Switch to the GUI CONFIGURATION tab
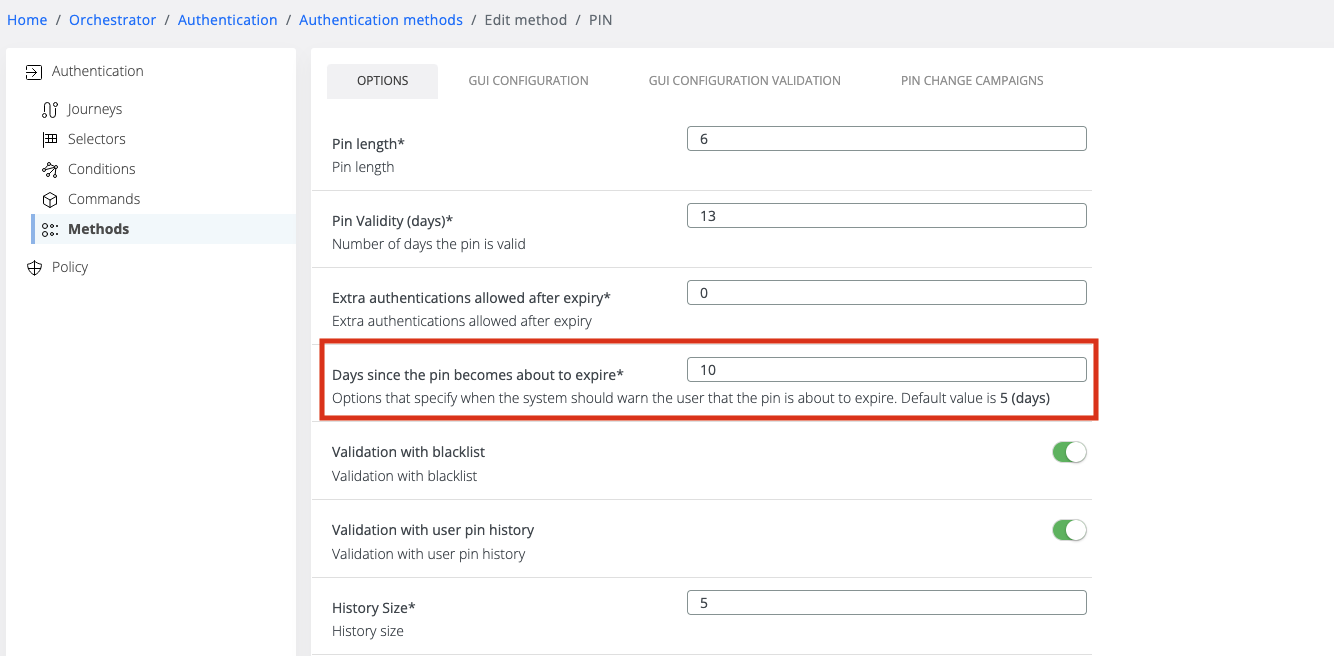This screenshot has height=656, width=1334. coord(528,80)
